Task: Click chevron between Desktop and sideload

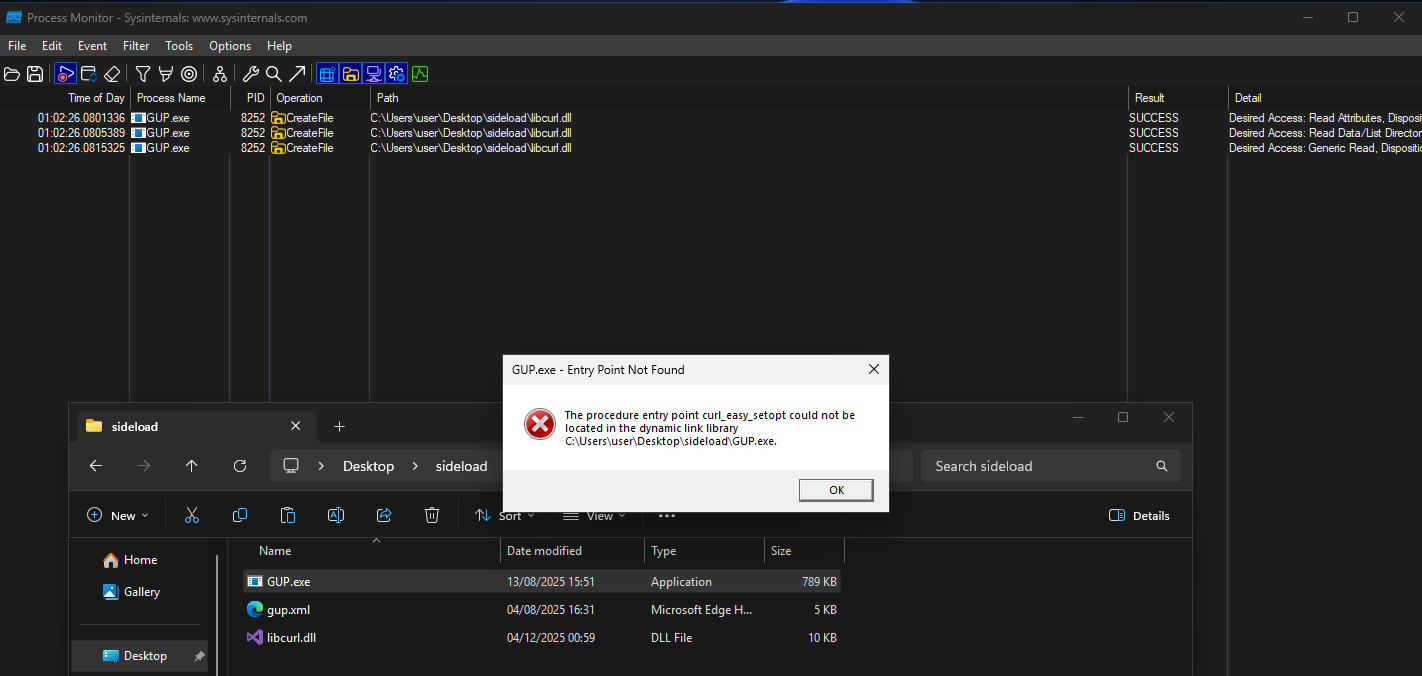Action: click(415, 466)
